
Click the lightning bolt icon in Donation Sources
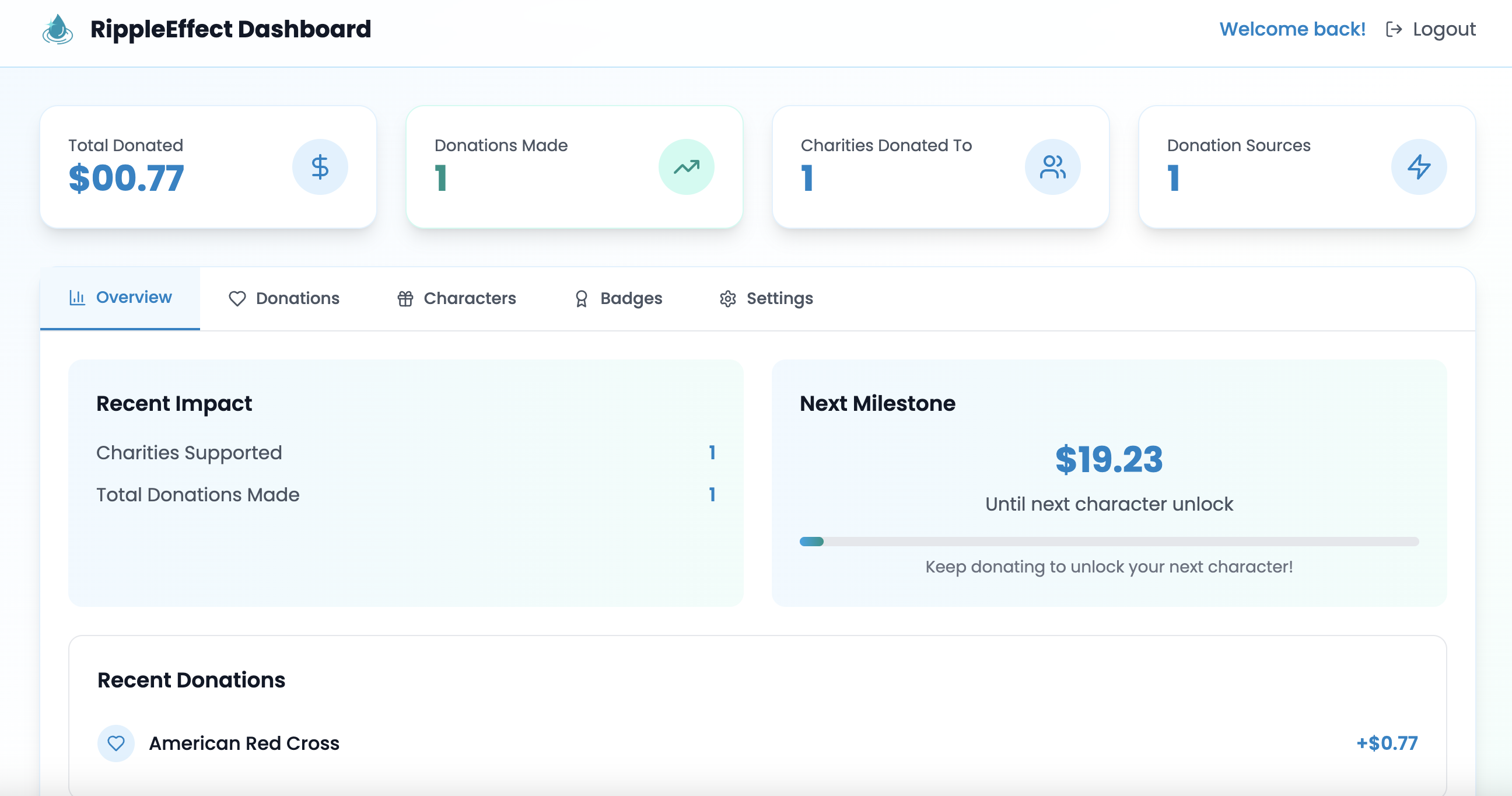[x=1419, y=167]
